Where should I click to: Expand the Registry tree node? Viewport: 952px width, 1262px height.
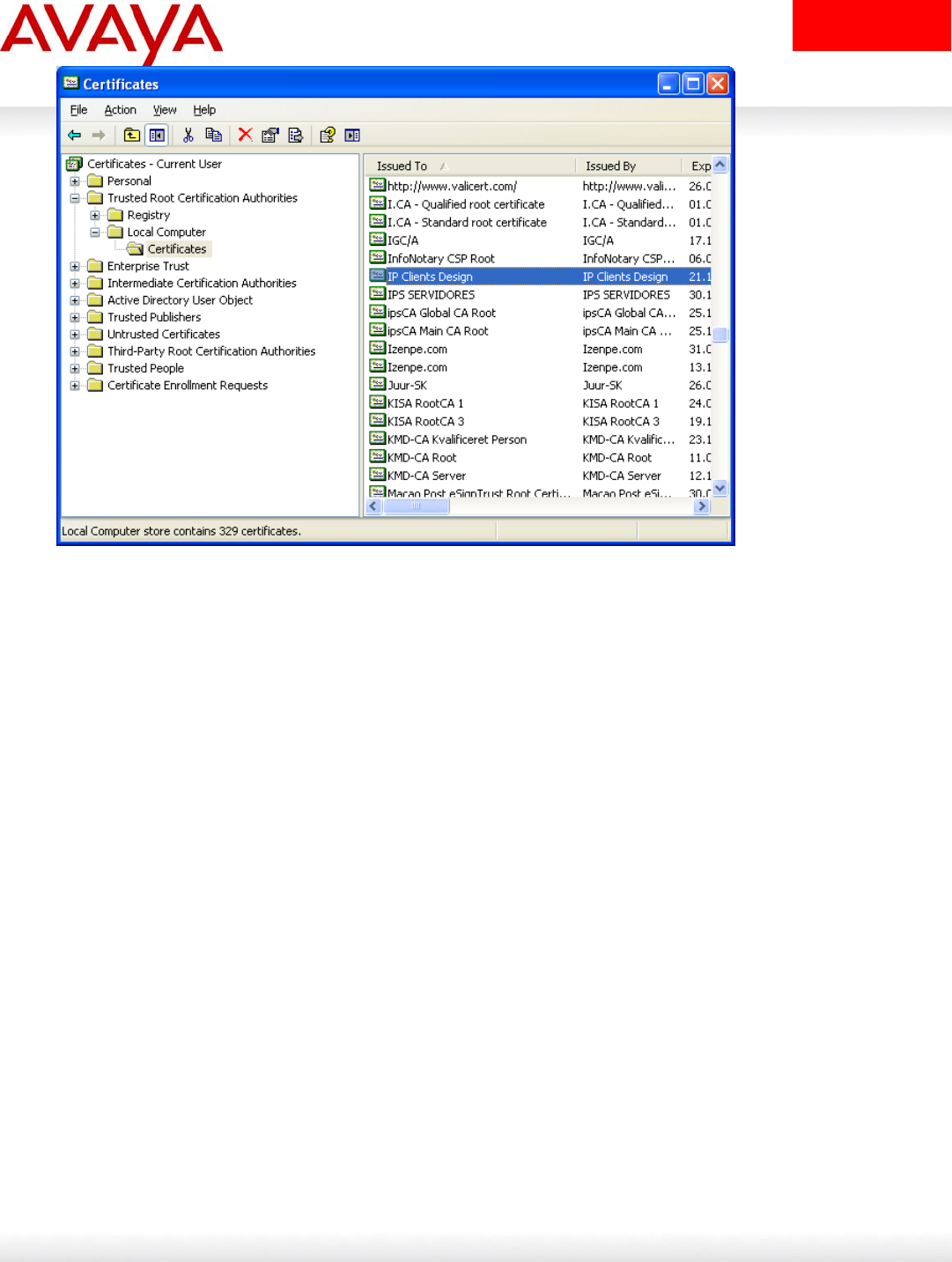(x=95, y=215)
